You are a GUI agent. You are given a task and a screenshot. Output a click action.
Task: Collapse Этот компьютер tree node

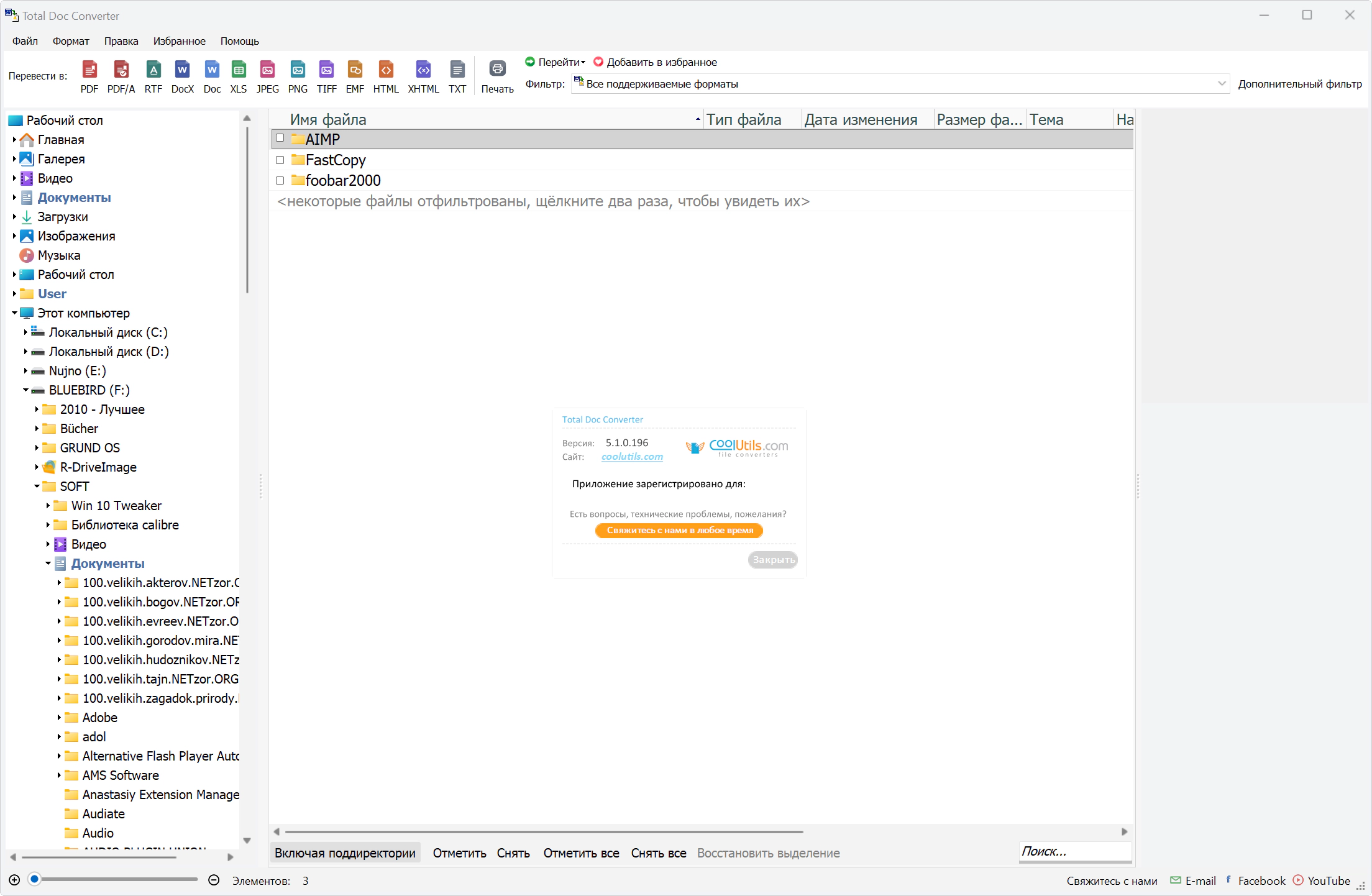(x=14, y=313)
